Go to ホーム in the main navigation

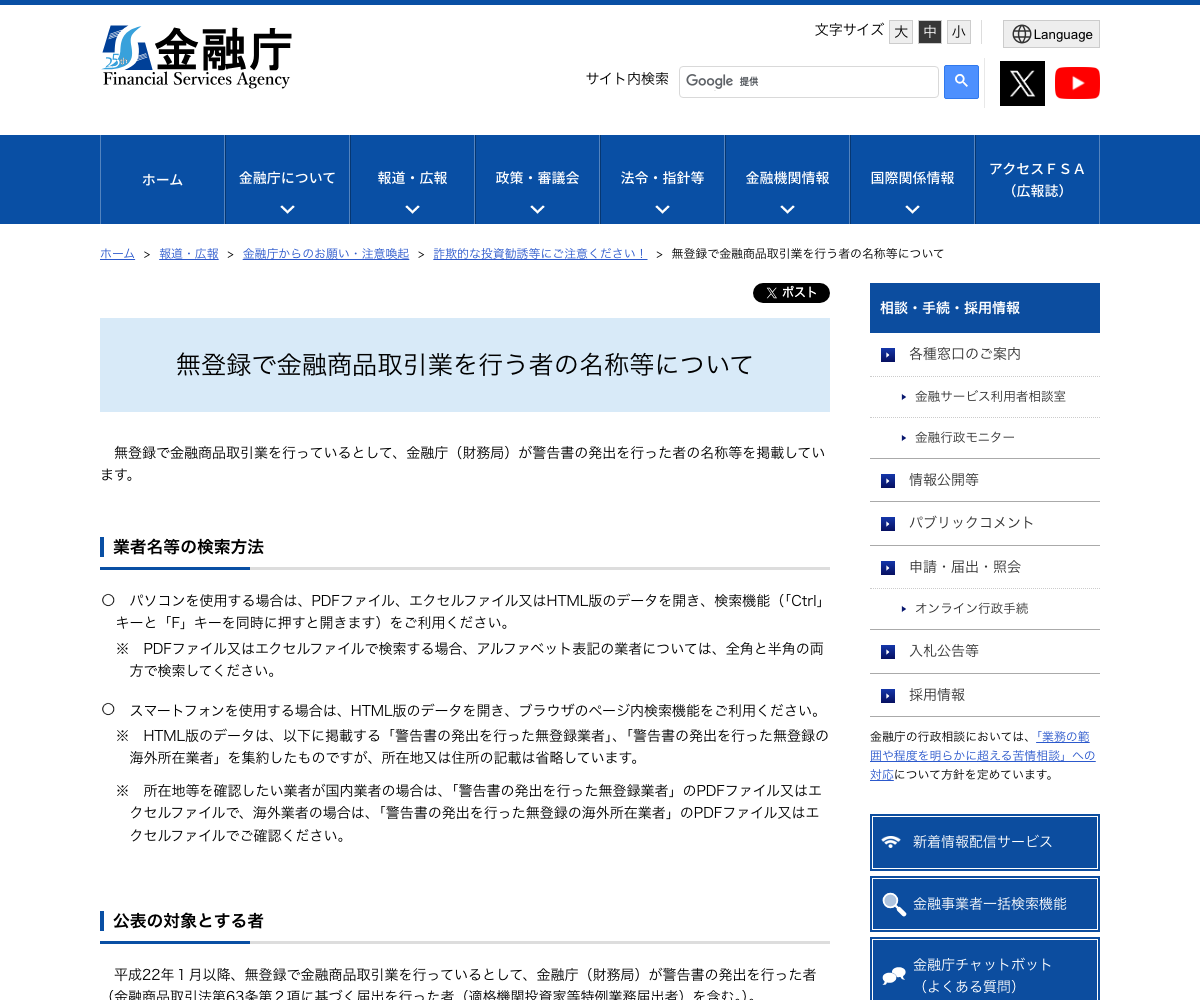162,180
